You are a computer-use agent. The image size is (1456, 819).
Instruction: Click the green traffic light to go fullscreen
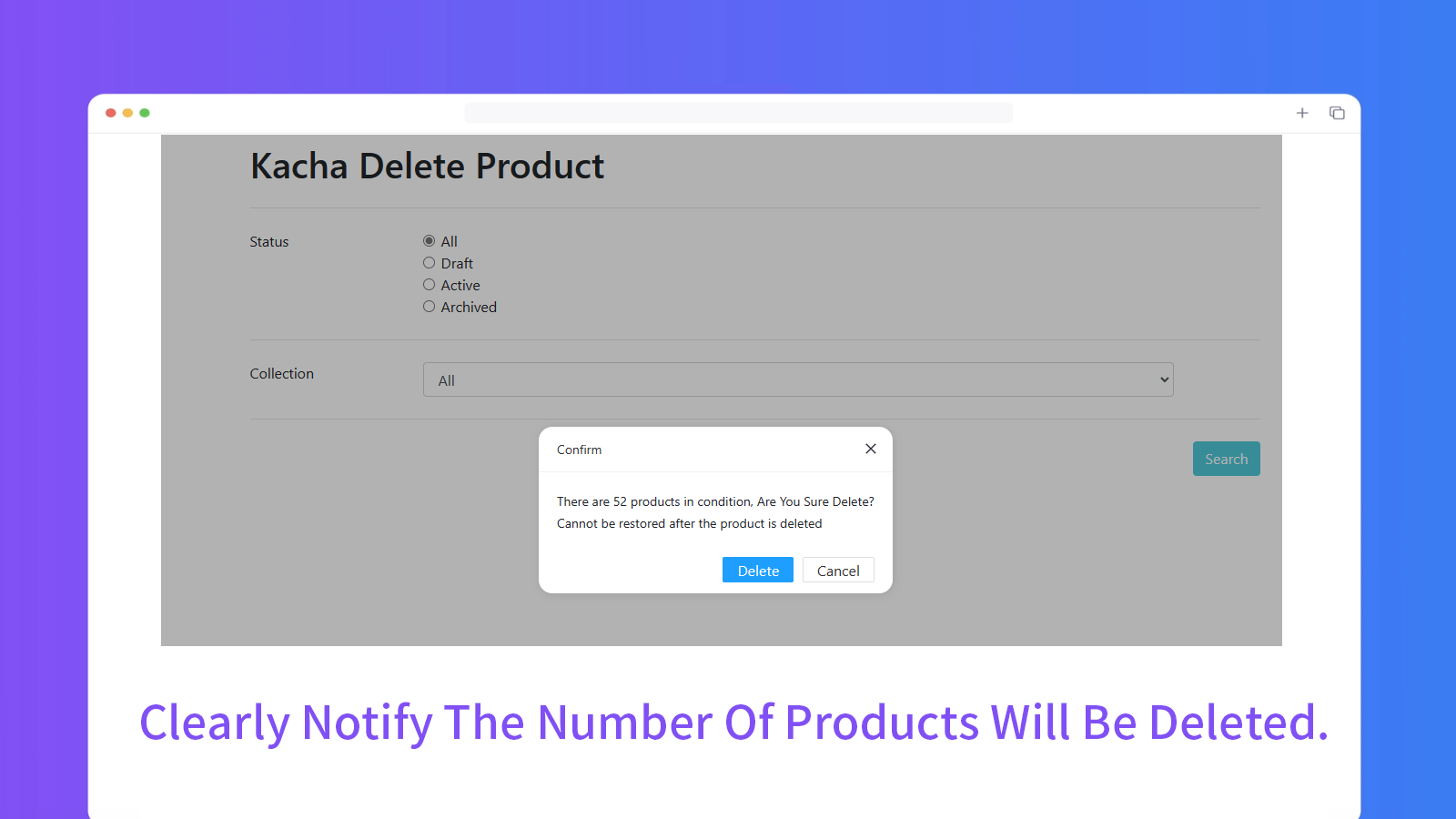pos(145,112)
